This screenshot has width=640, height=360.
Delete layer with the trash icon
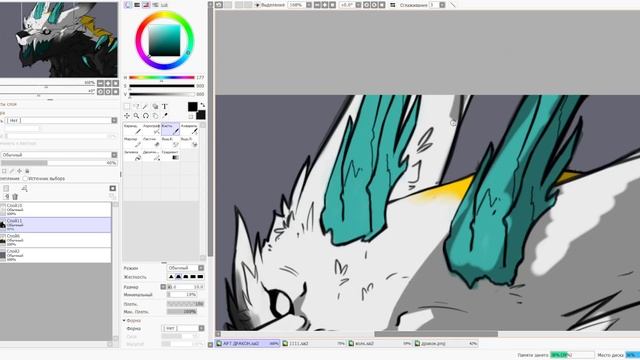(x=15, y=197)
